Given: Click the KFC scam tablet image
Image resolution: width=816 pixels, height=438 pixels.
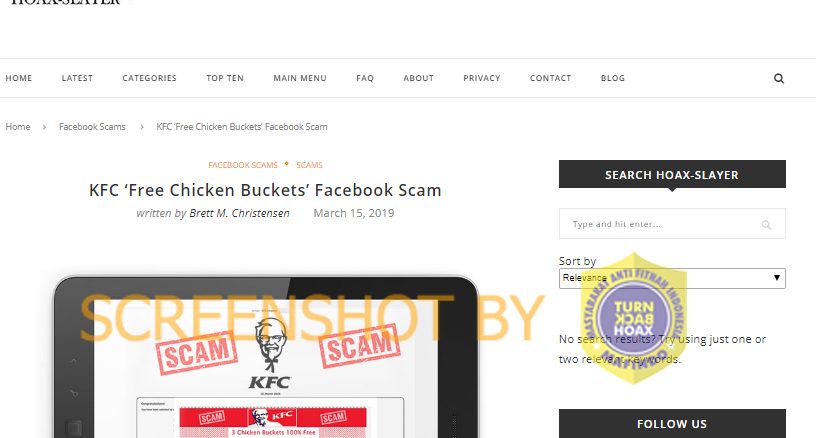Looking at the screenshot, I should 265,357.
